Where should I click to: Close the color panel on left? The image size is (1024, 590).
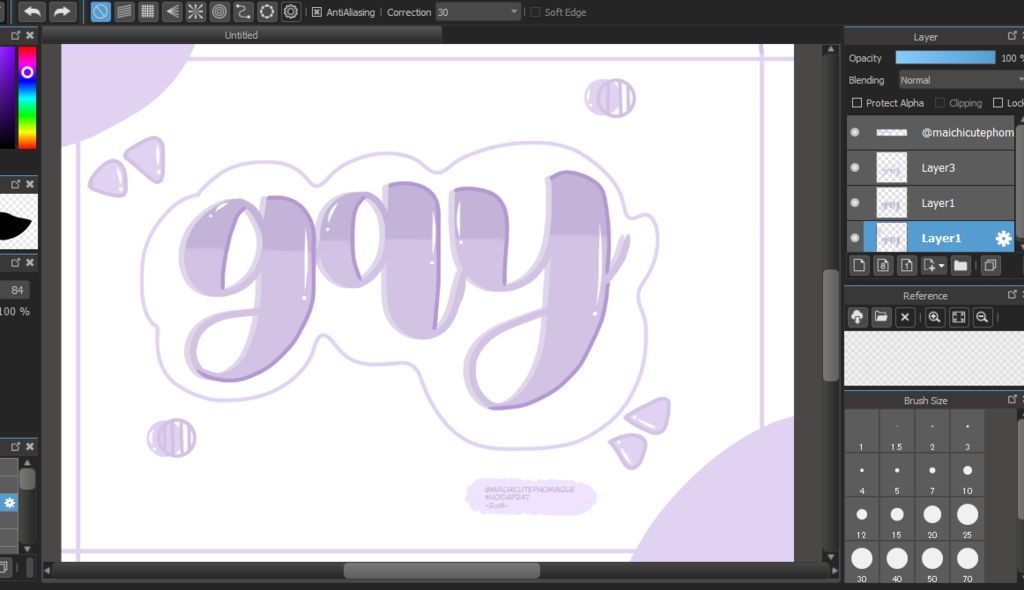pos(30,35)
